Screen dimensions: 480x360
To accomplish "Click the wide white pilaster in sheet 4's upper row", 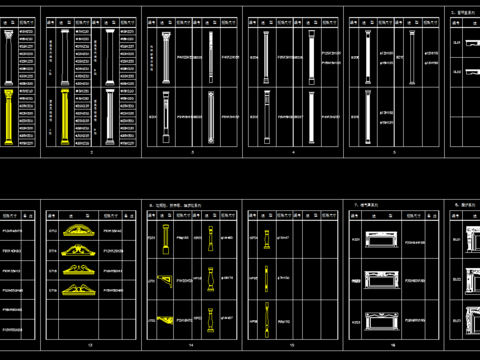I will tap(311, 57).
